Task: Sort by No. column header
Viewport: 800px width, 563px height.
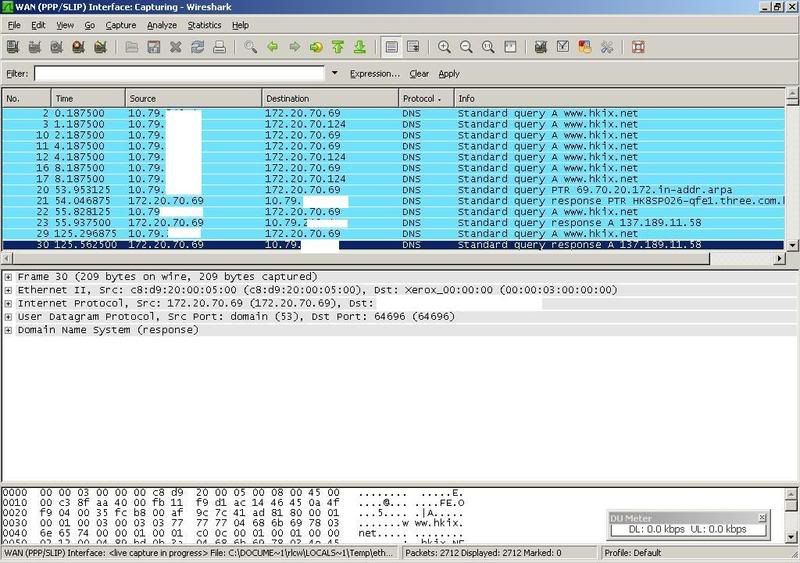Action: (x=27, y=98)
